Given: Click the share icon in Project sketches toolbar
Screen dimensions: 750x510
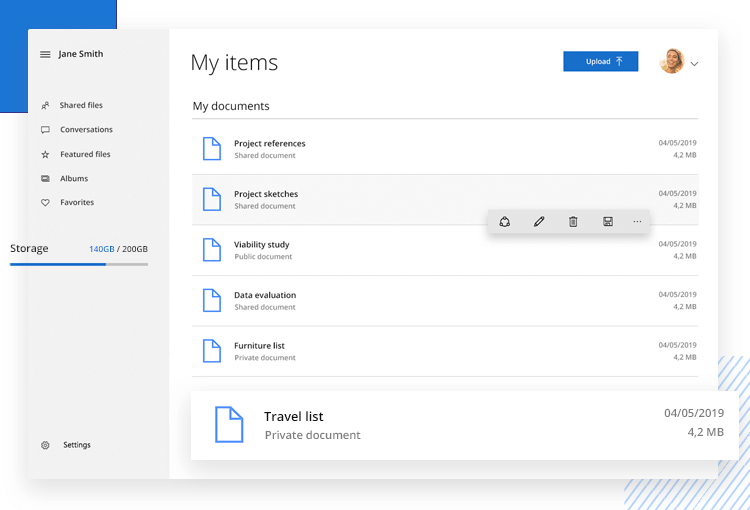Looking at the screenshot, I should (x=505, y=222).
